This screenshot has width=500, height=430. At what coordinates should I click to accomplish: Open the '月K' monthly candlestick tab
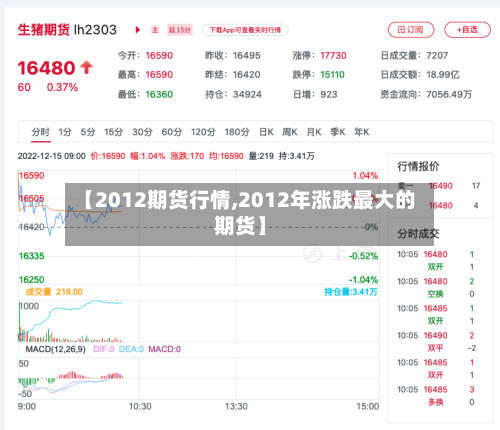point(314,132)
